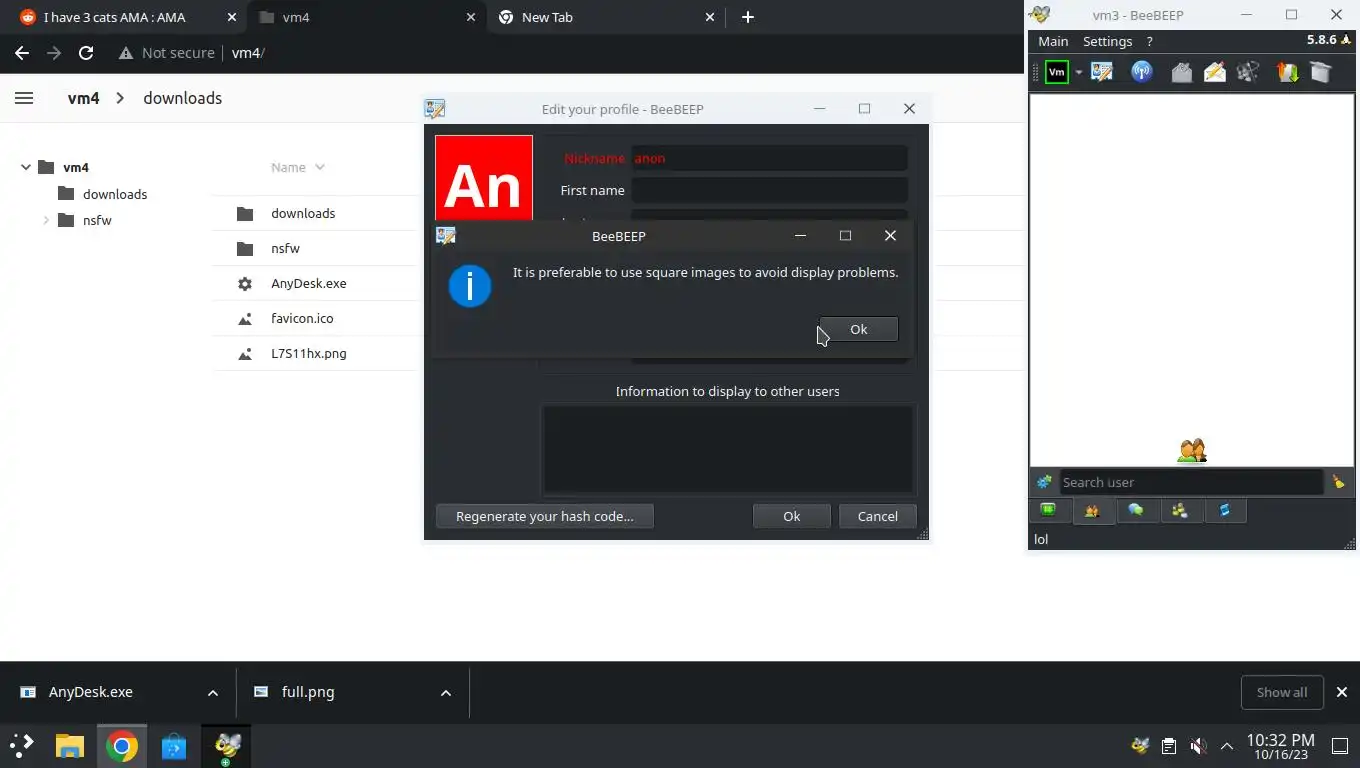The image size is (1360, 768).
Task: Click the grayed group chat icon in vm3 toolbar
Action: 1247,72
